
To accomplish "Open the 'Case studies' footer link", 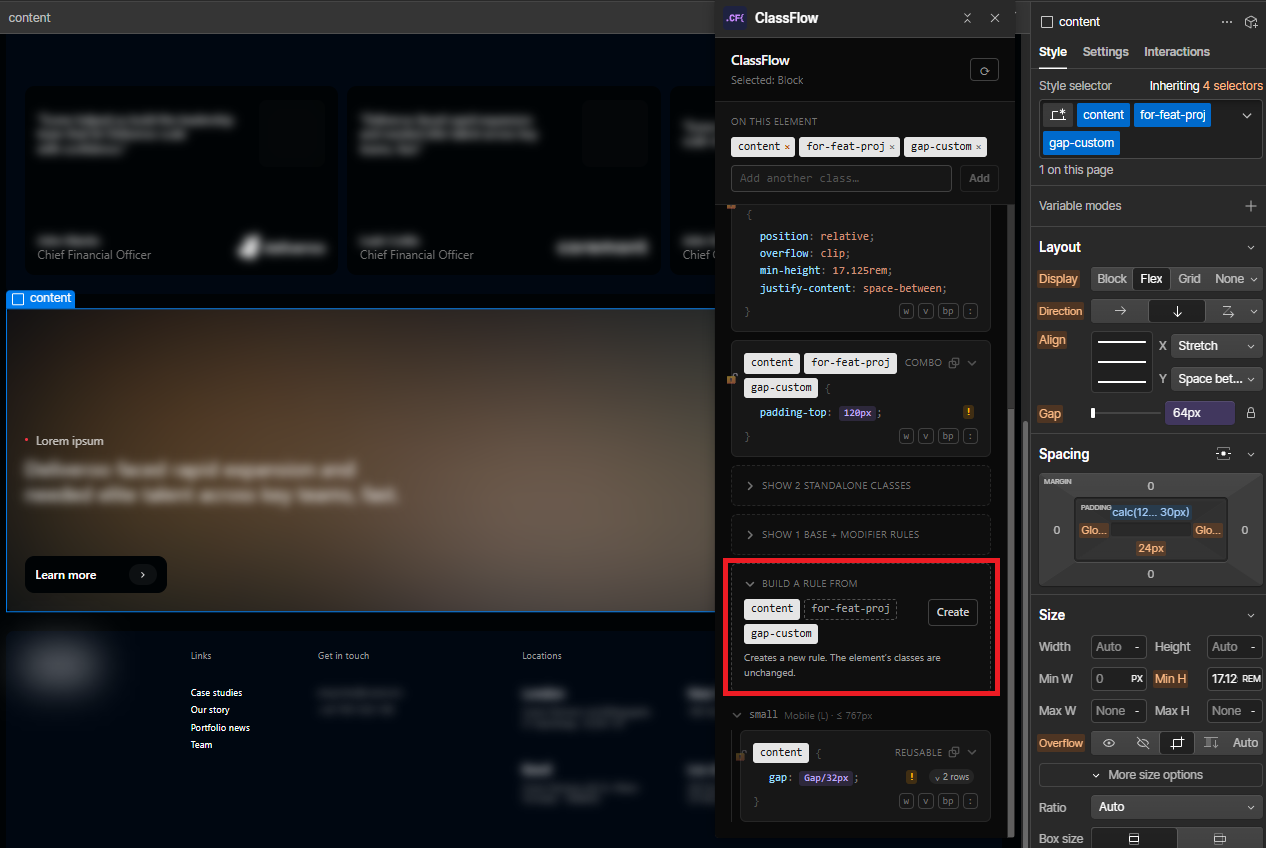I will point(217,693).
